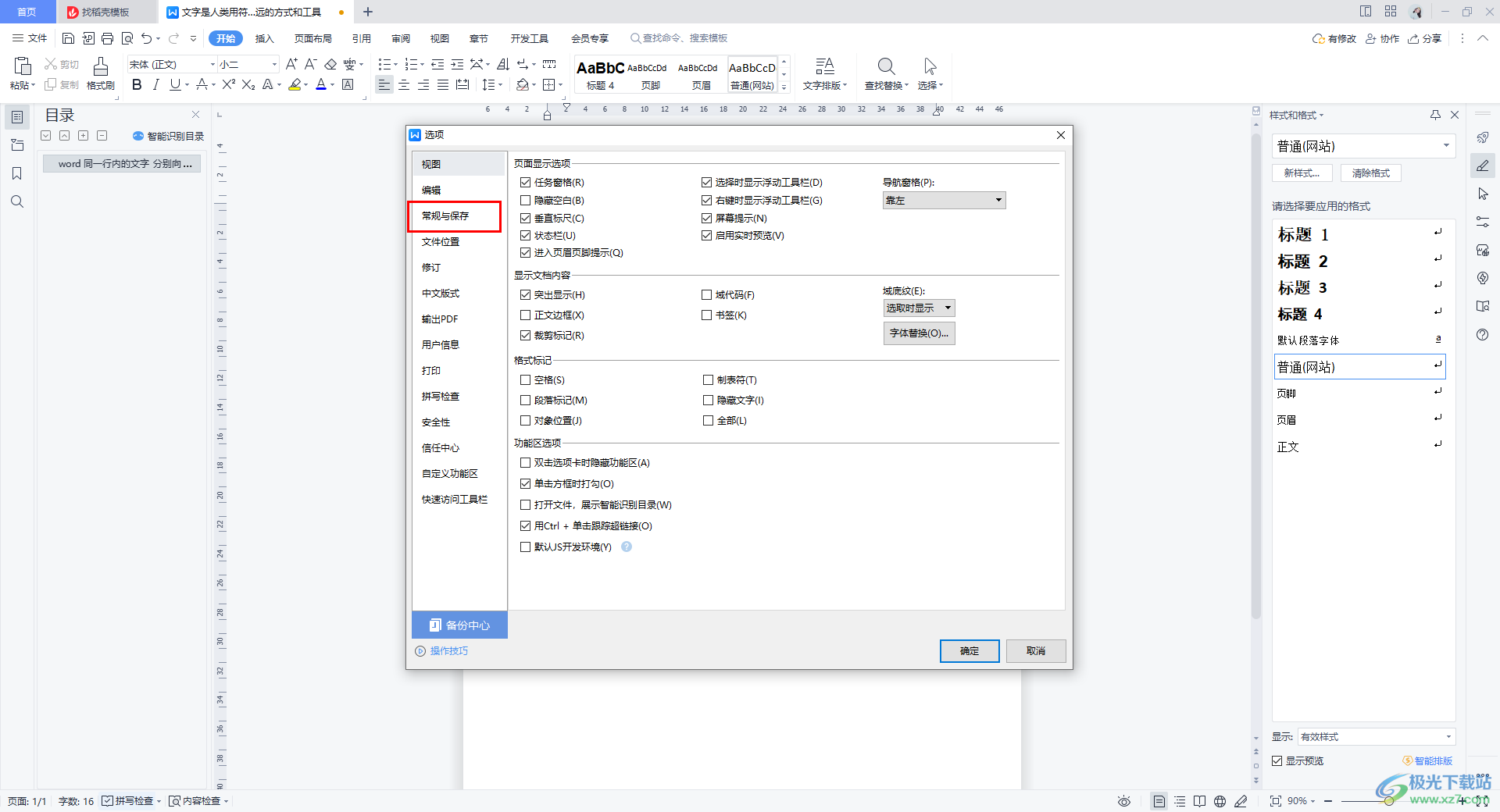Viewport: 1500px width, 812px height.
Task: Click the justify alignment icon
Action: (x=443, y=85)
